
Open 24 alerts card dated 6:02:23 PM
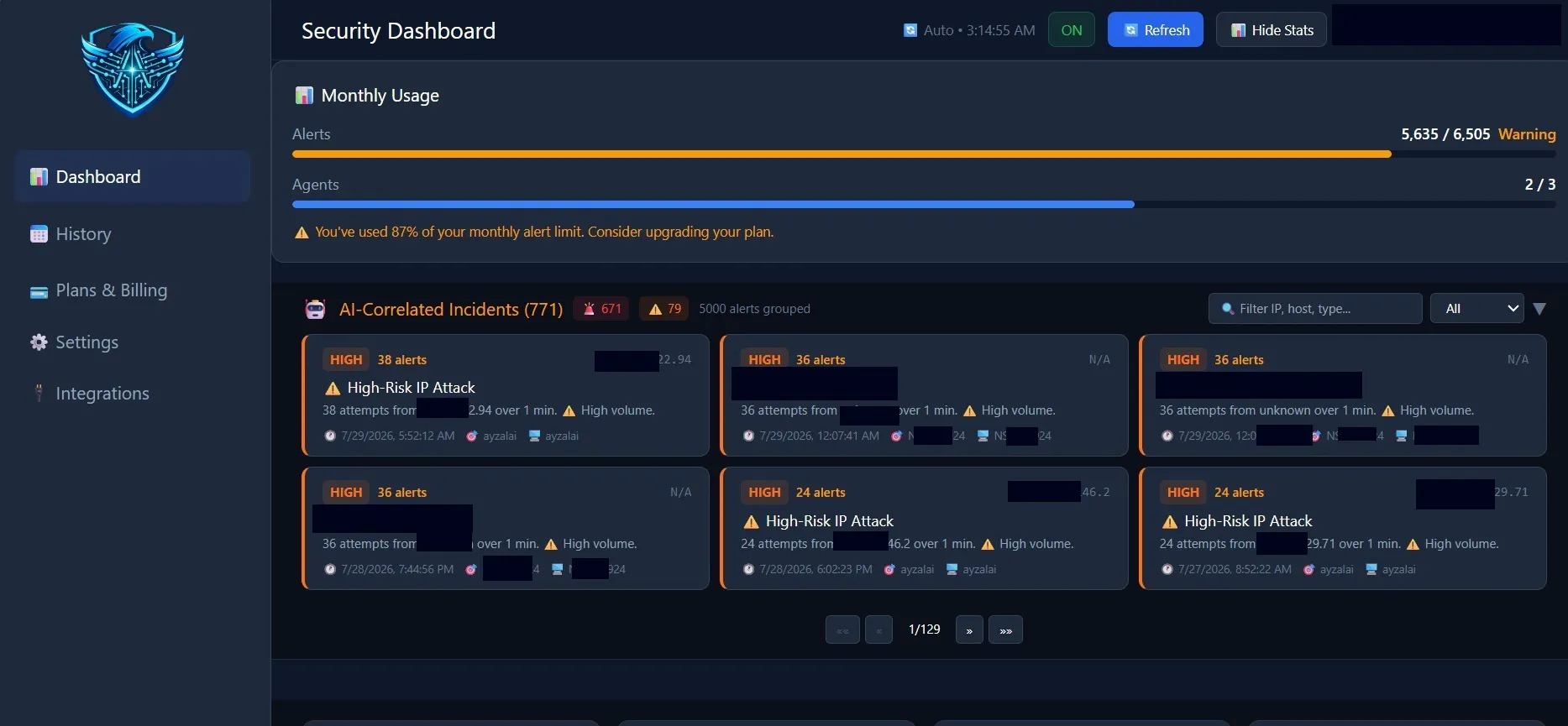tap(924, 529)
